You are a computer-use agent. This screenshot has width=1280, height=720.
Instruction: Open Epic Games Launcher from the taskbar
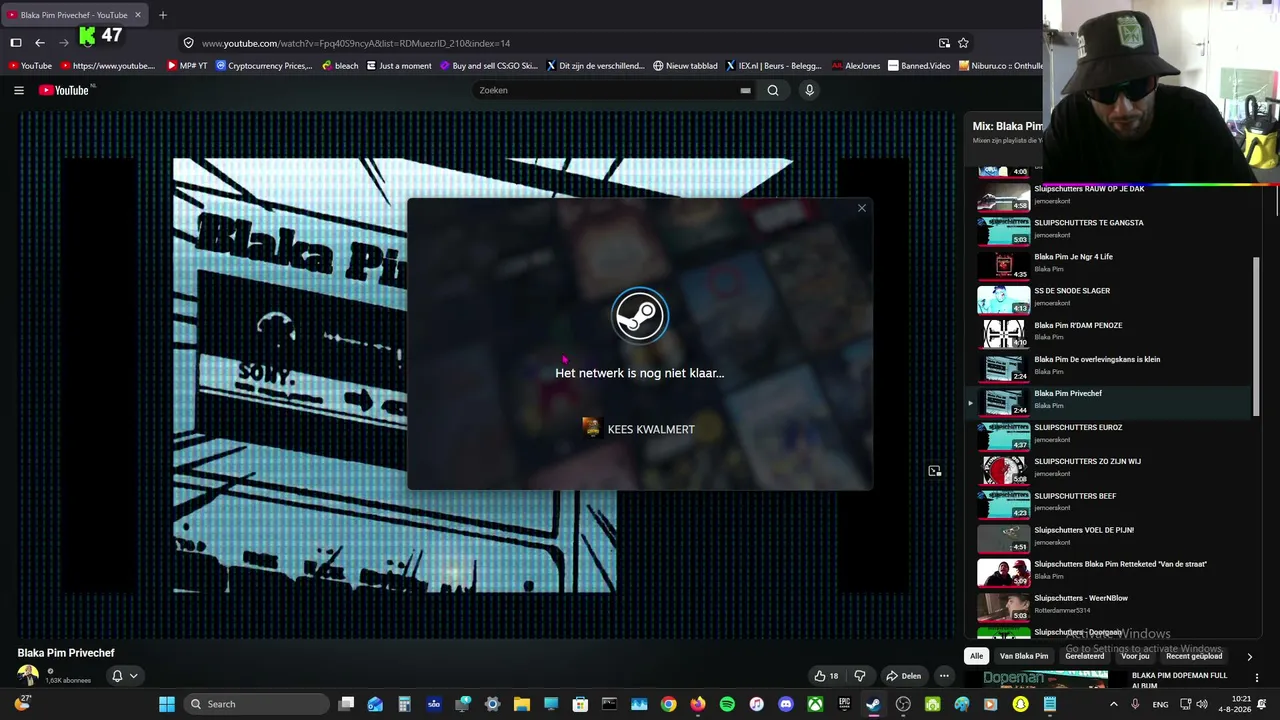(844, 704)
